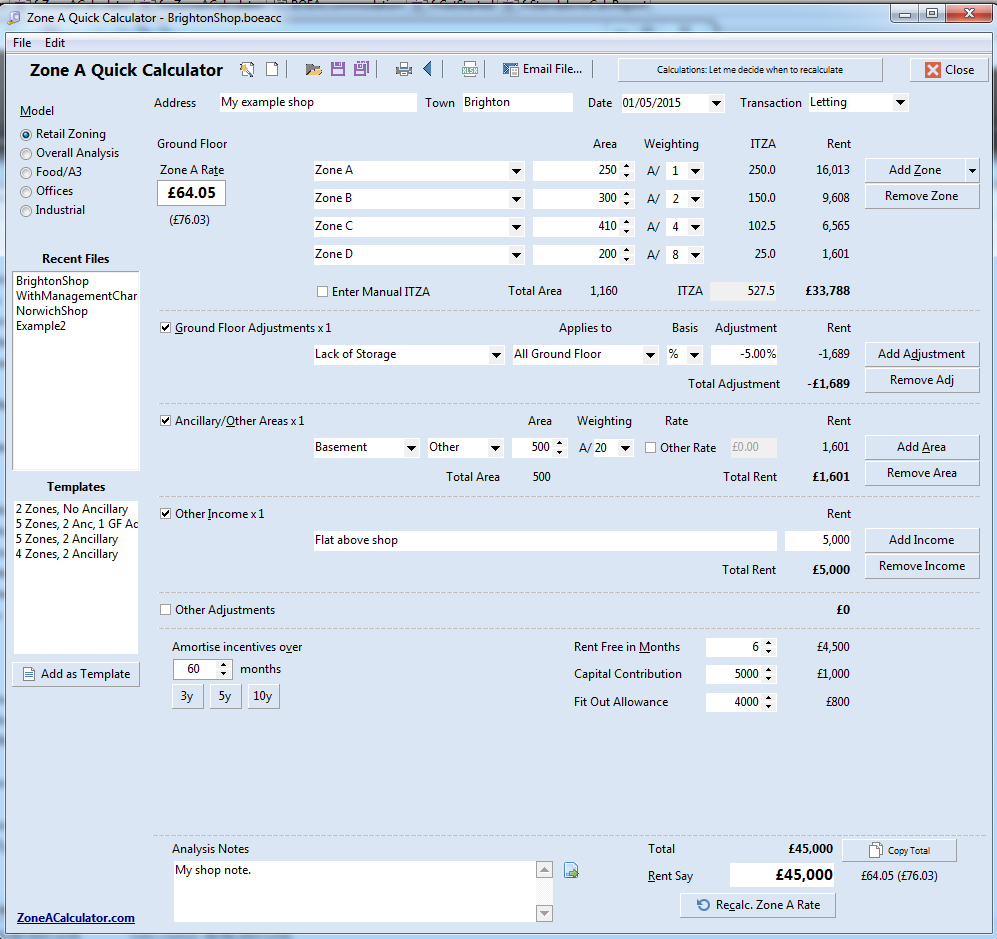Click the Email File toolbar item

pos(542,69)
